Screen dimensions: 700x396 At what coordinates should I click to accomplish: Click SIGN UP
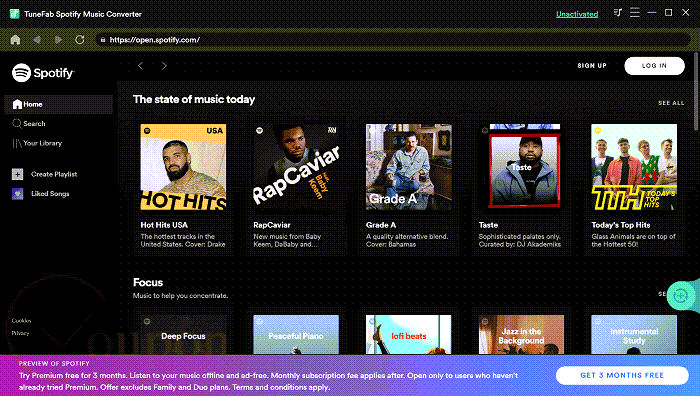pos(592,66)
